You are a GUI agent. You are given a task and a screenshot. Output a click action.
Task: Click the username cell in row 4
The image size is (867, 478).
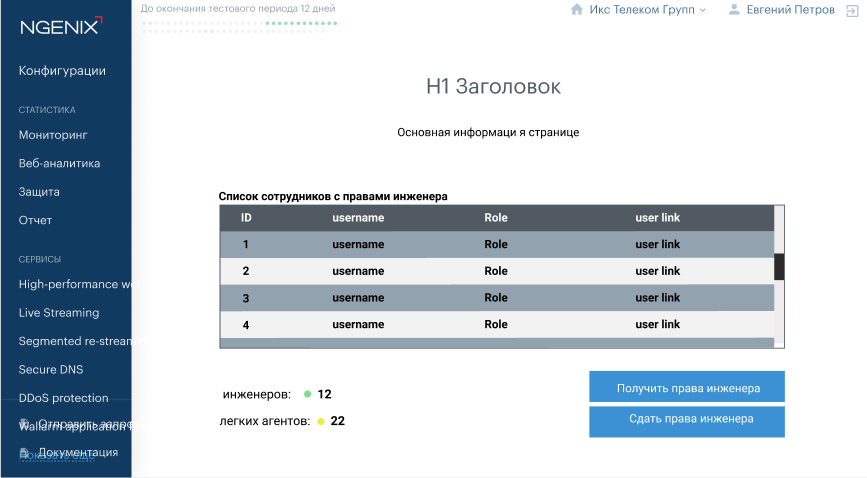(x=358, y=324)
